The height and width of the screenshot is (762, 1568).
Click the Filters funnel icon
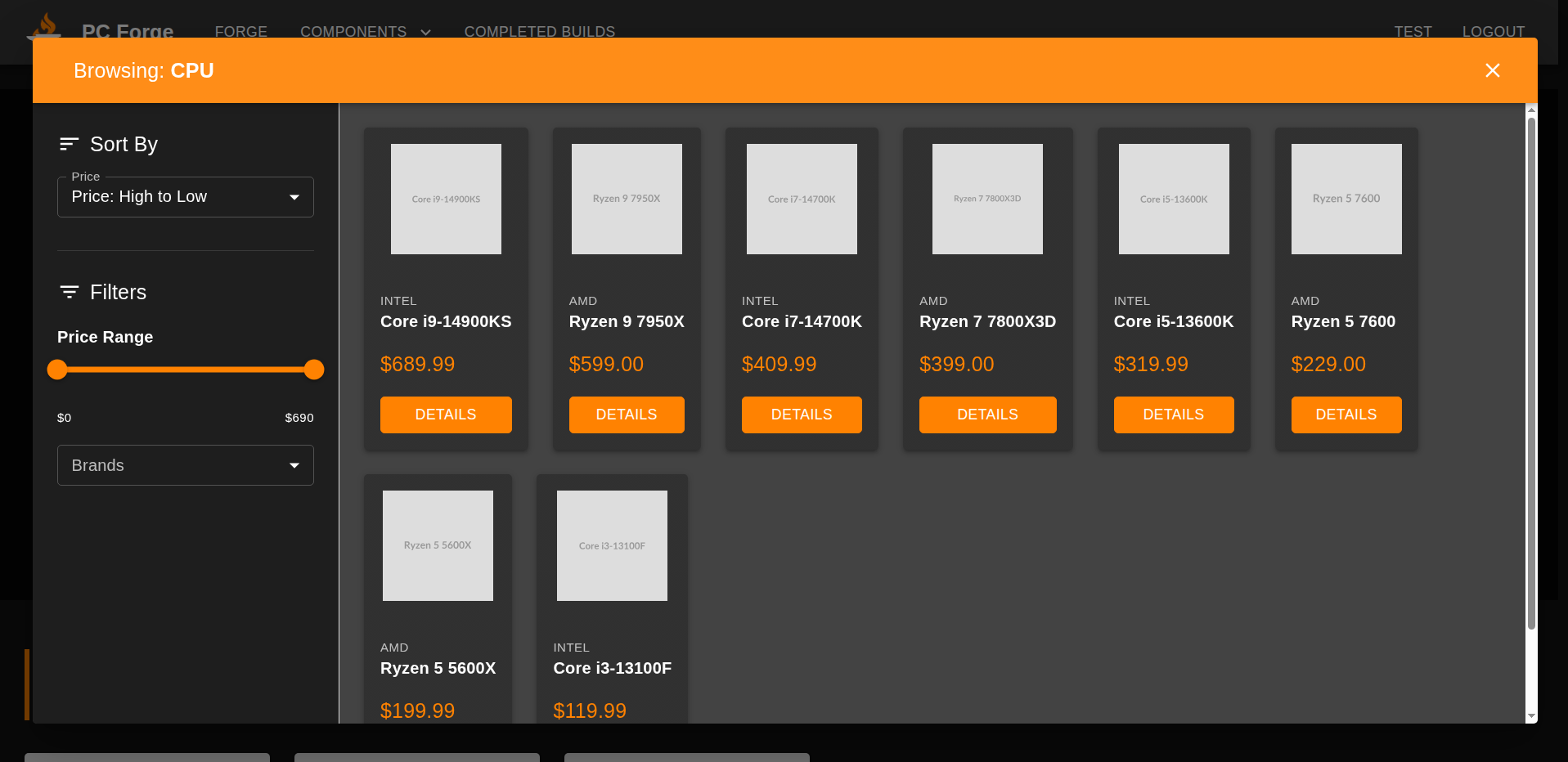coord(69,292)
